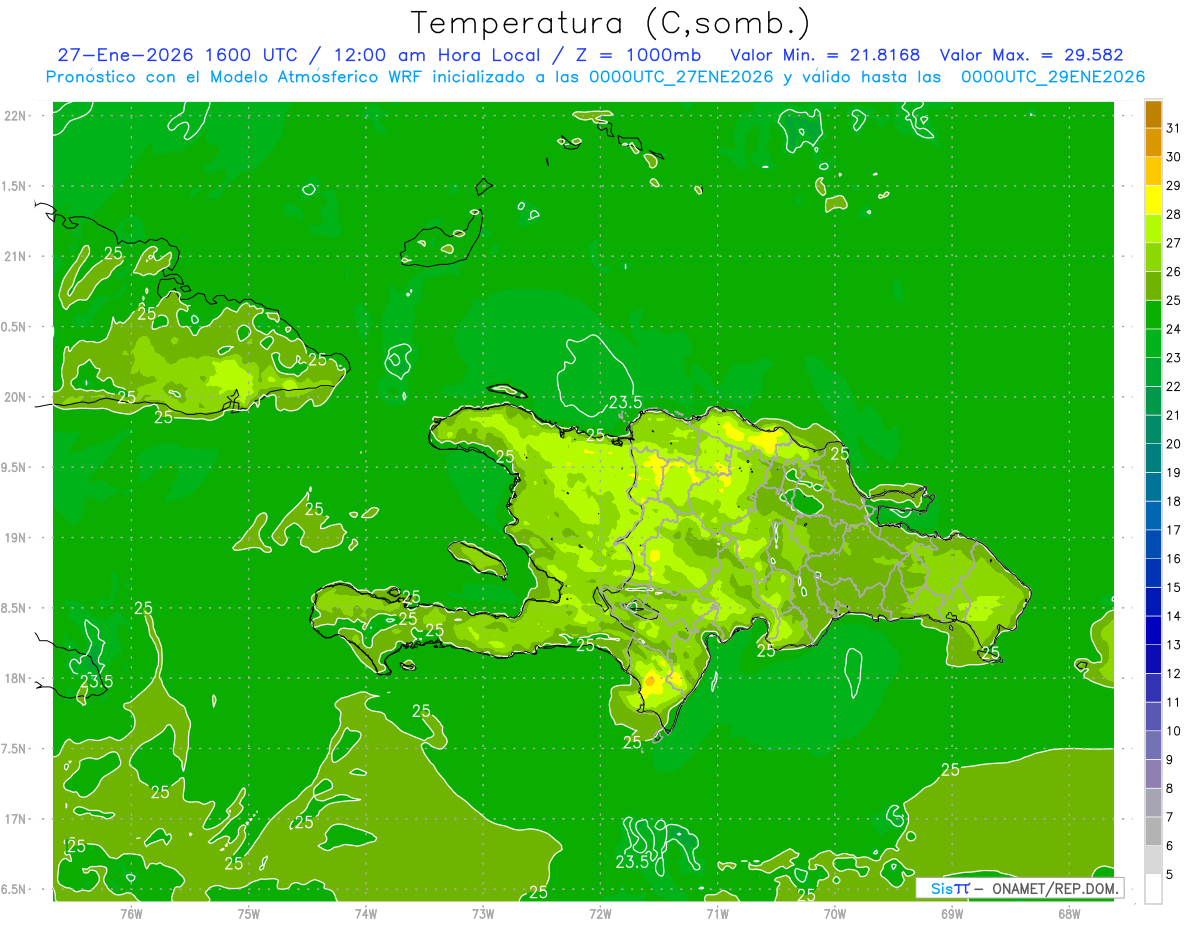Click the 21N latitude axis label
Viewport: 1200px width, 927px height.
click(x=17, y=256)
